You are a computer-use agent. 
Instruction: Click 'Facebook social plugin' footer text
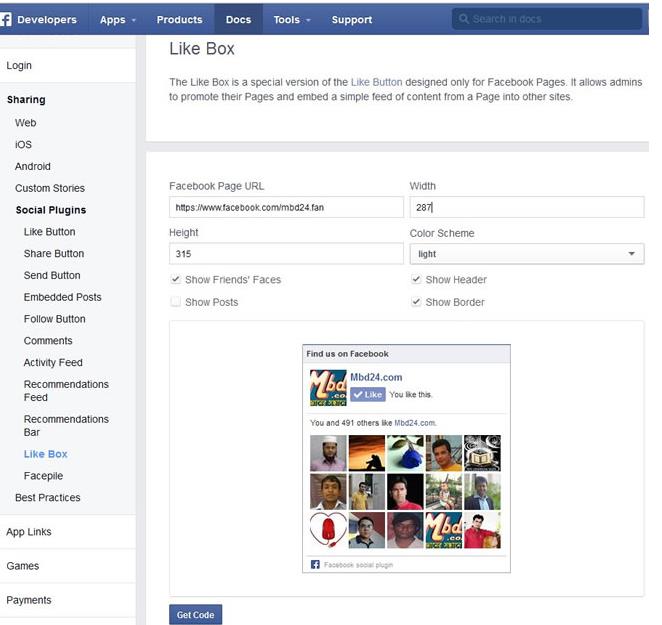(358, 565)
